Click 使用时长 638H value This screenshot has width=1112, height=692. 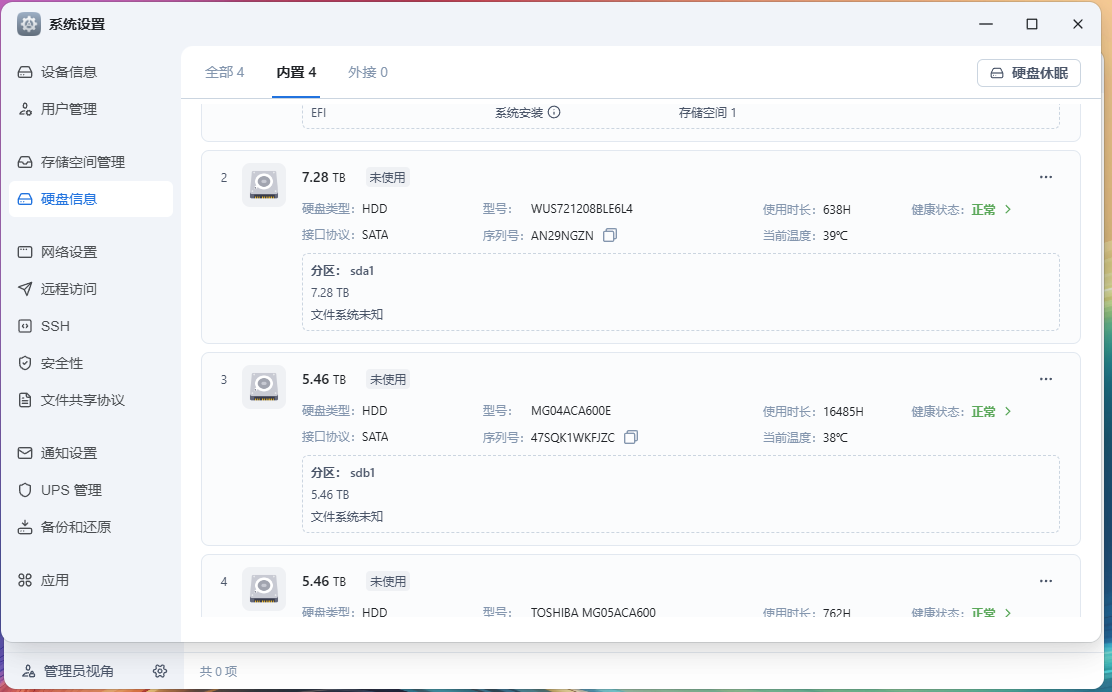coord(837,210)
